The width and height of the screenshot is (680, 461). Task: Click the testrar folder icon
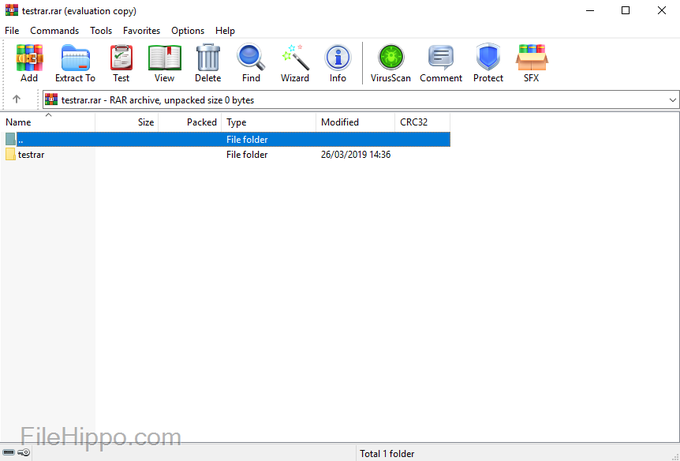click(x=10, y=154)
